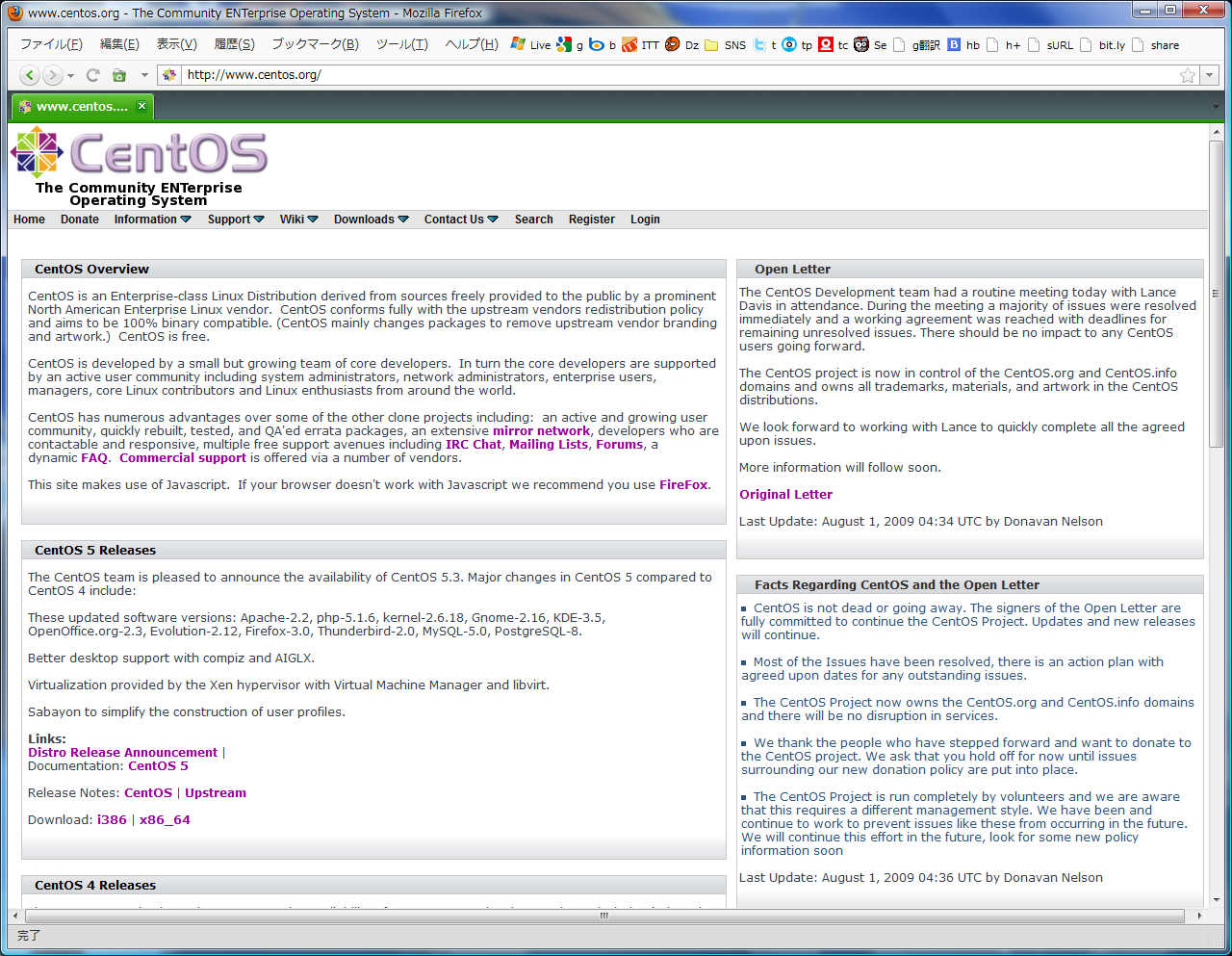
Task: Open the 'hb' bookmark
Action: pos(963,44)
